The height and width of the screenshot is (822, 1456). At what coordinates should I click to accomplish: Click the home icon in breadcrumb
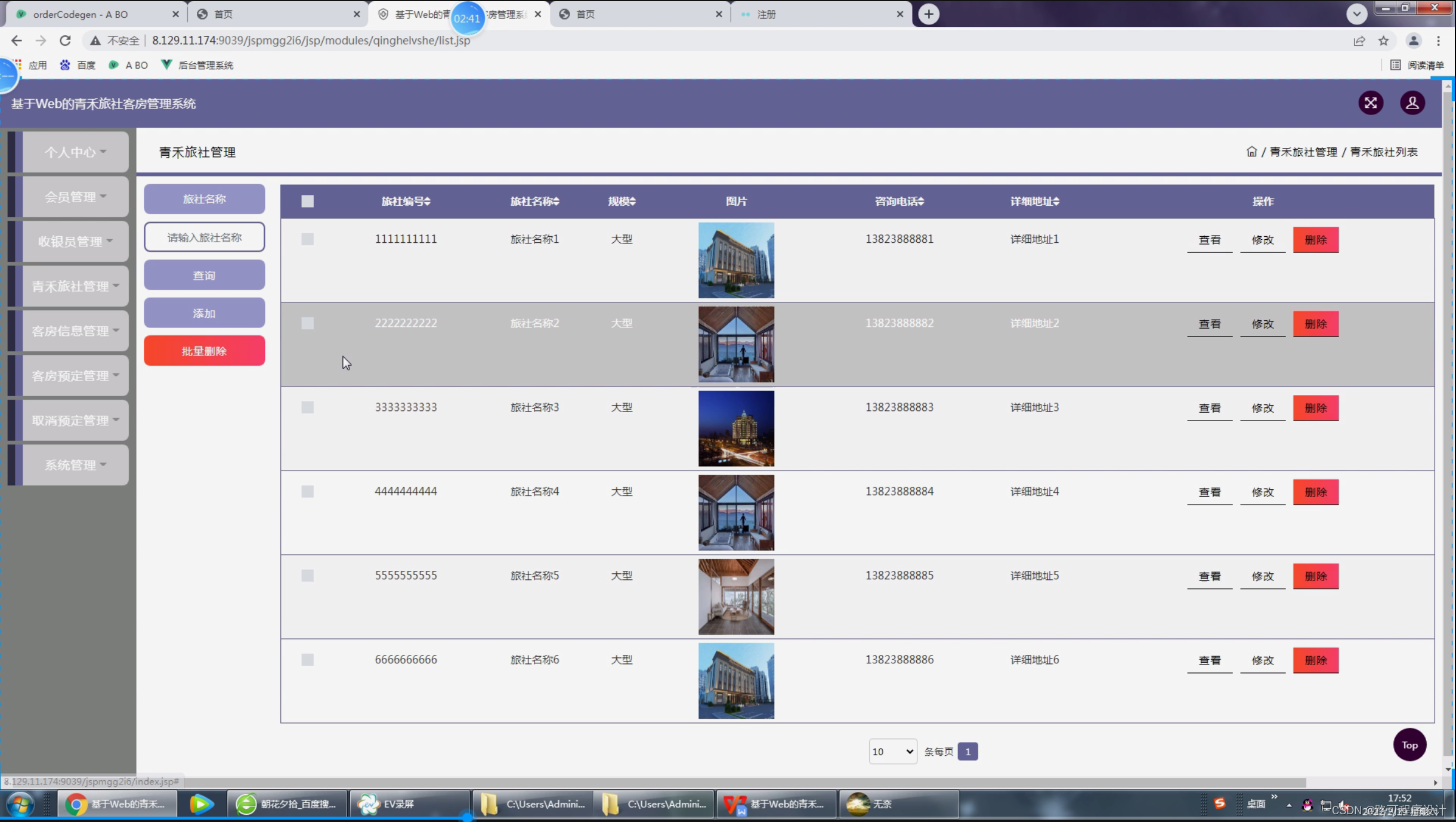[x=1251, y=152]
